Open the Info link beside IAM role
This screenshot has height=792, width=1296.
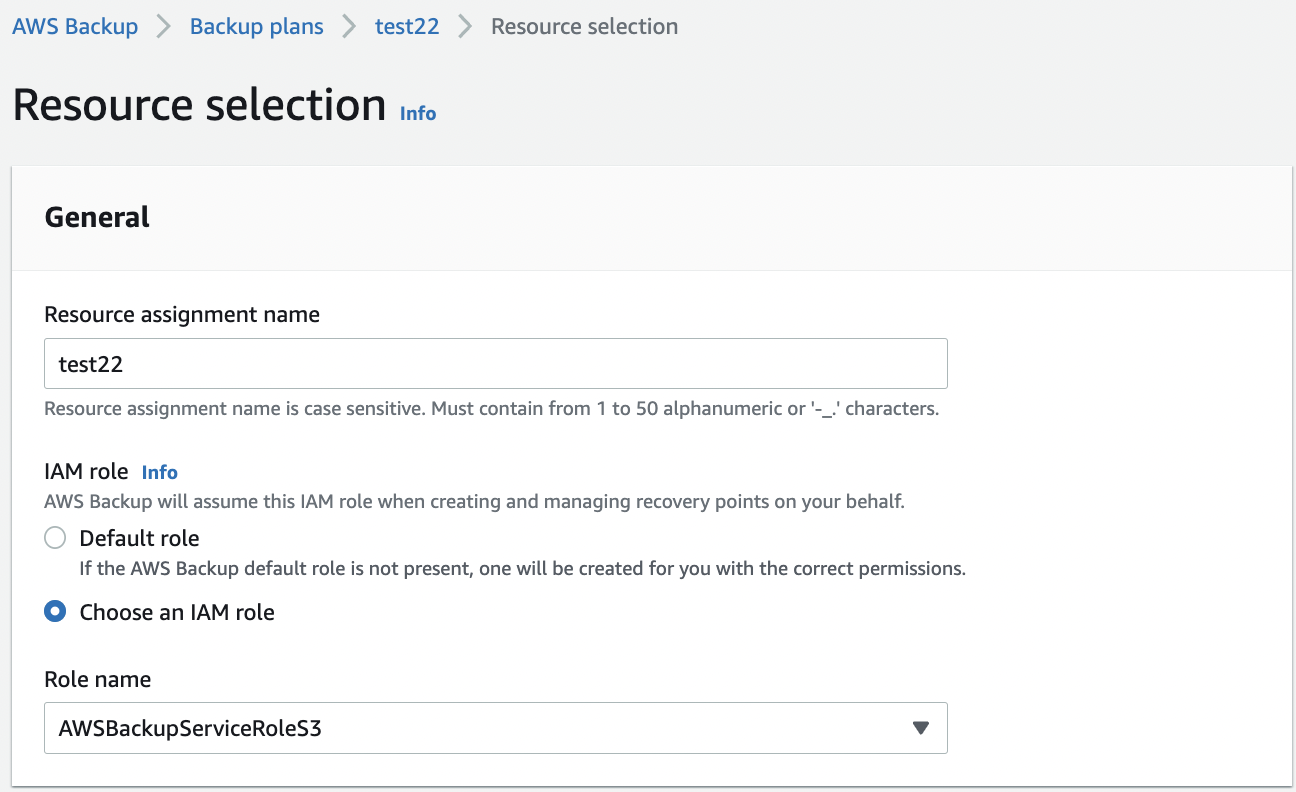160,472
